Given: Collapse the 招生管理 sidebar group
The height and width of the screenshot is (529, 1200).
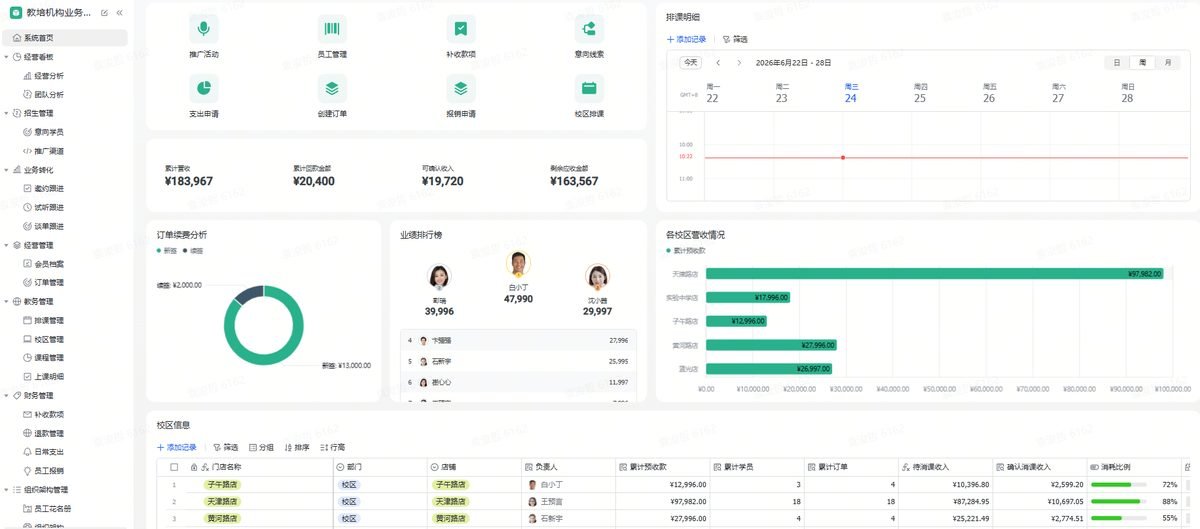Looking at the screenshot, I should (7, 113).
